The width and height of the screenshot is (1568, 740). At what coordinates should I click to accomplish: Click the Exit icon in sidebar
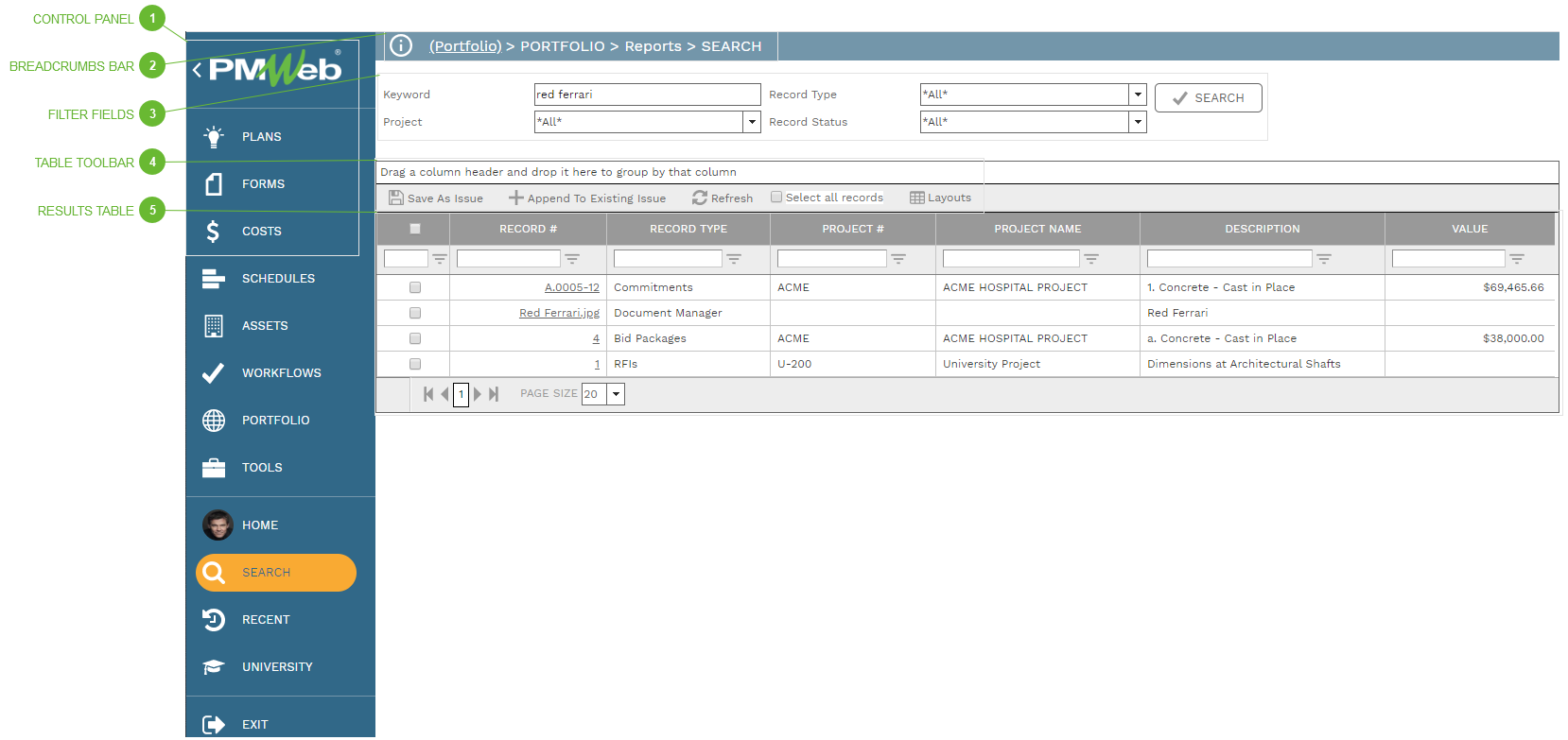coord(214,724)
